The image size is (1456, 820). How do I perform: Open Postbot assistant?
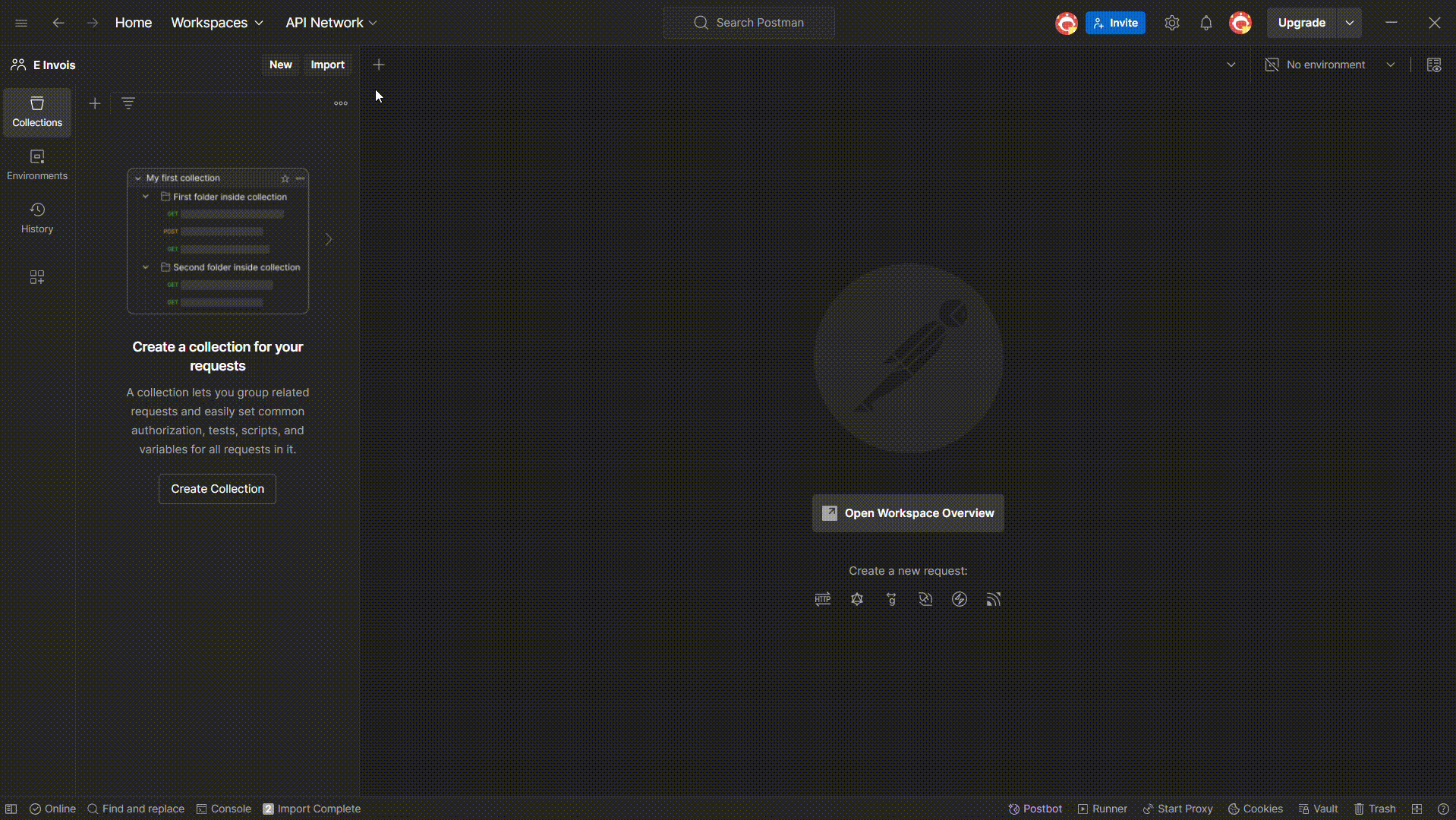point(1035,809)
